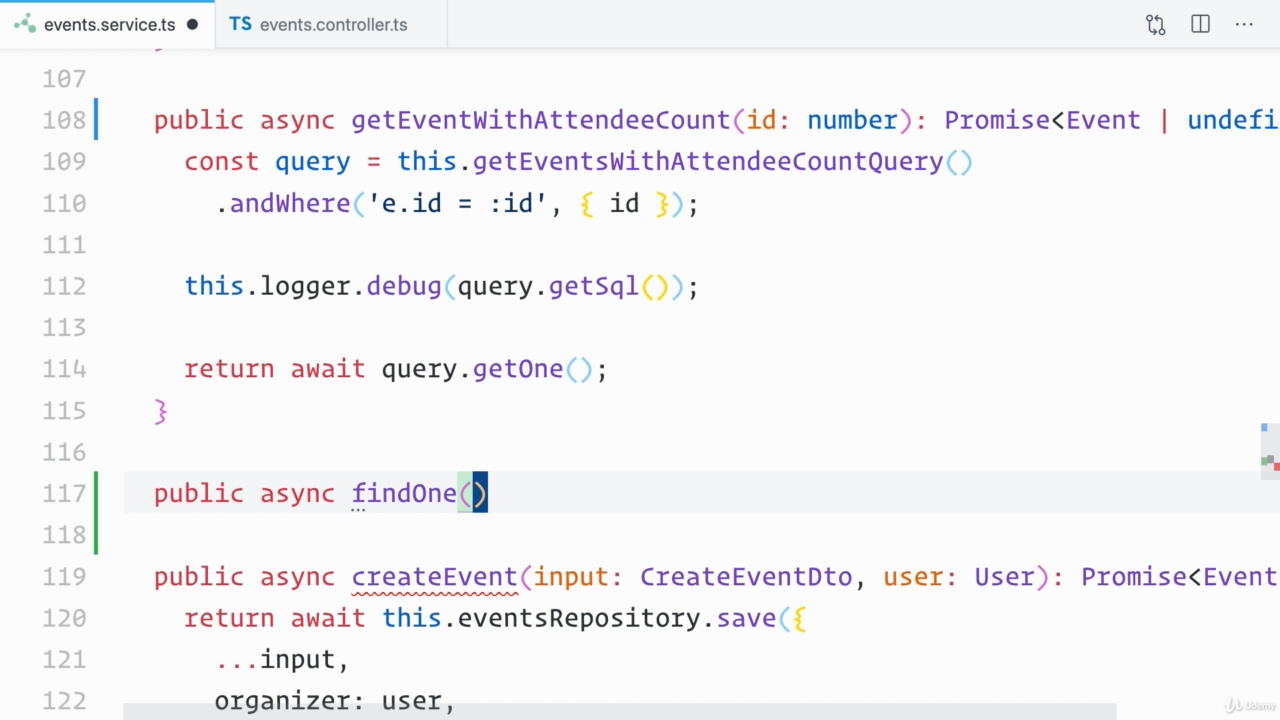Click the Udemy logo in the corner
The height and width of the screenshot is (720, 1280).
coord(1250,705)
